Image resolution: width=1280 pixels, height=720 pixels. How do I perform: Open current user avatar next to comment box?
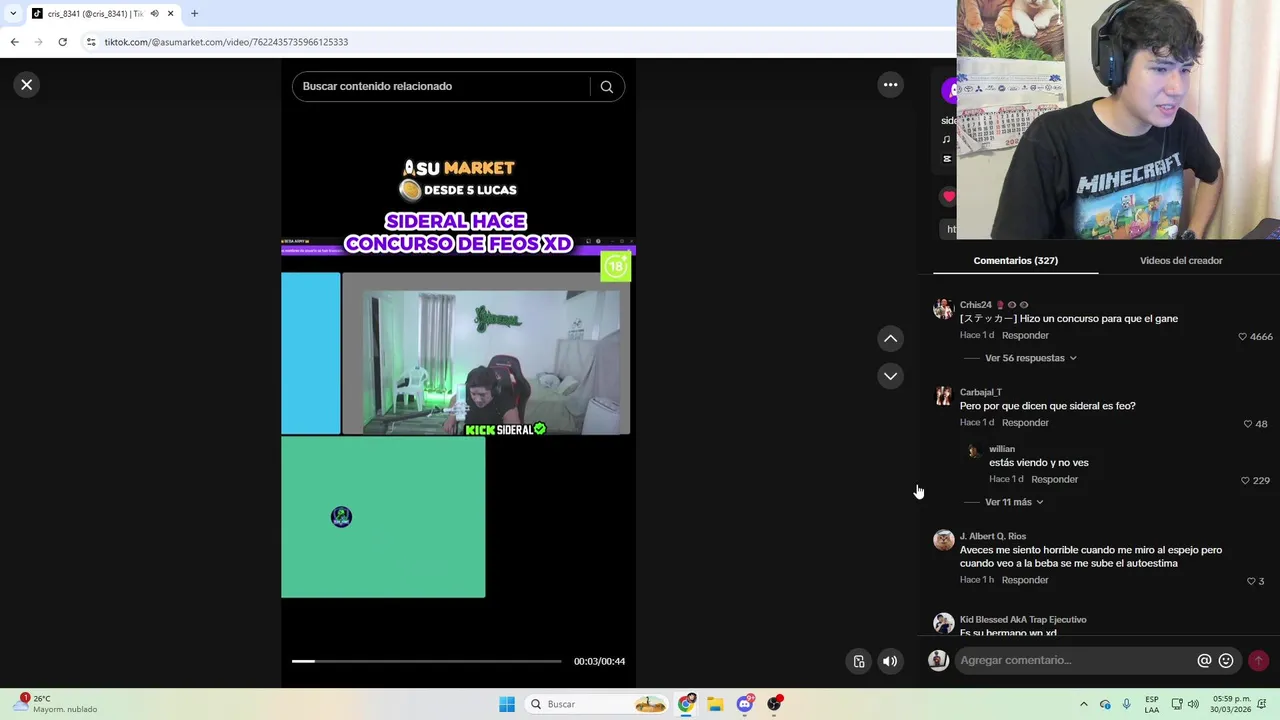point(938,660)
